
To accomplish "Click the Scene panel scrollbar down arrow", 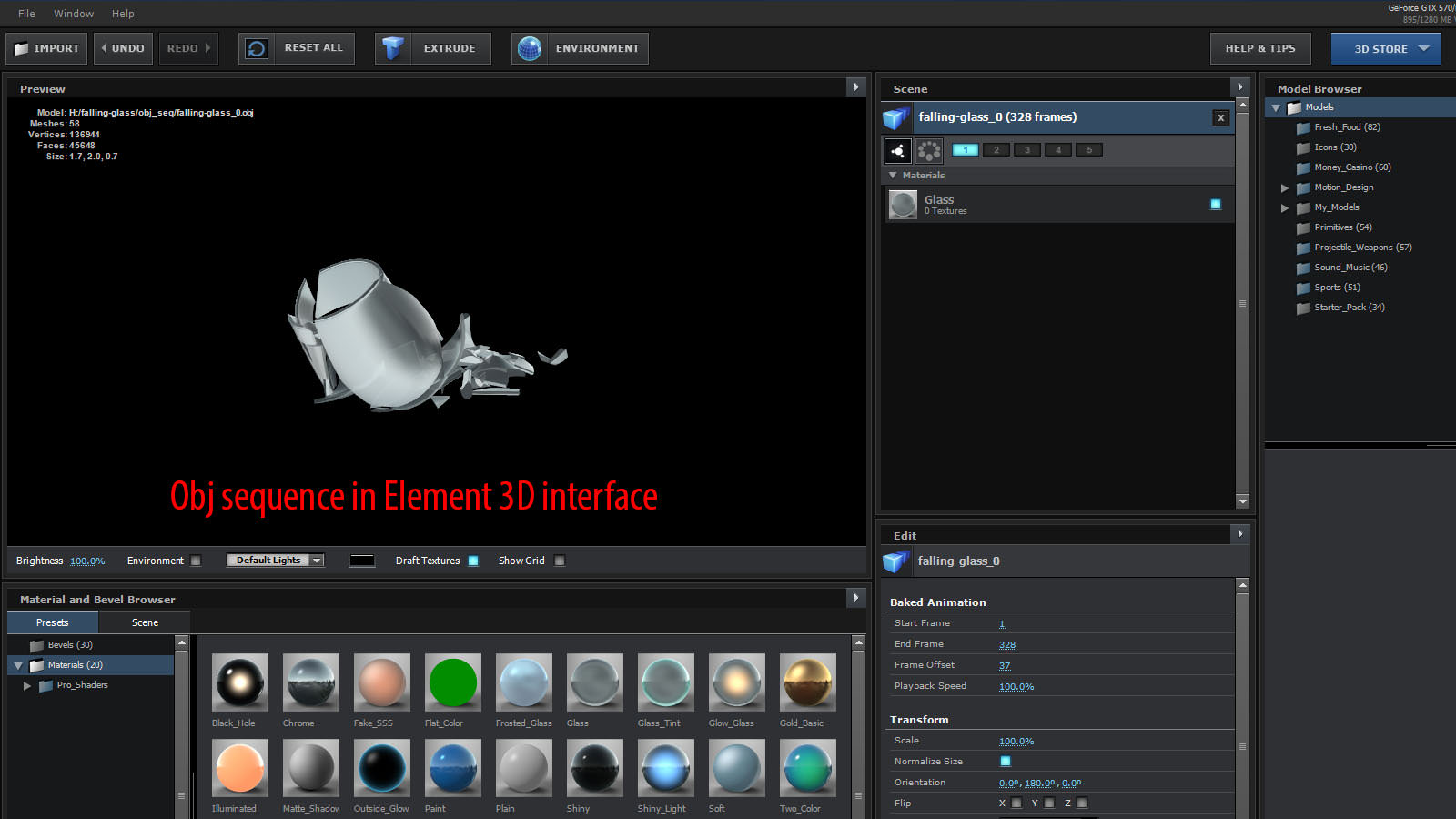I will tap(1242, 501).
